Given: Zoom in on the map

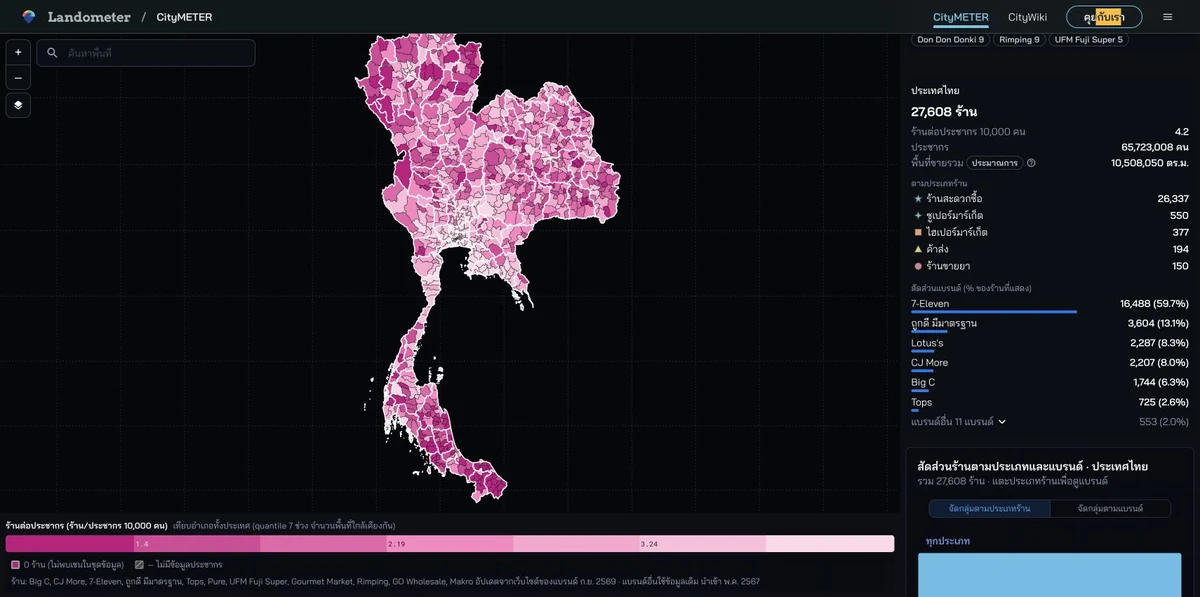Looking at the screenshot, I should (18, 52).
